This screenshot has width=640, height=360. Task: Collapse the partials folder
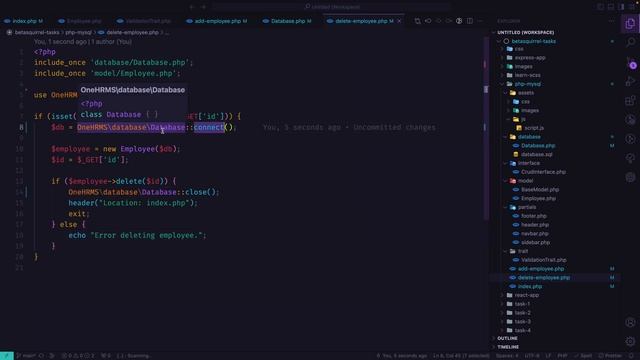527,207
